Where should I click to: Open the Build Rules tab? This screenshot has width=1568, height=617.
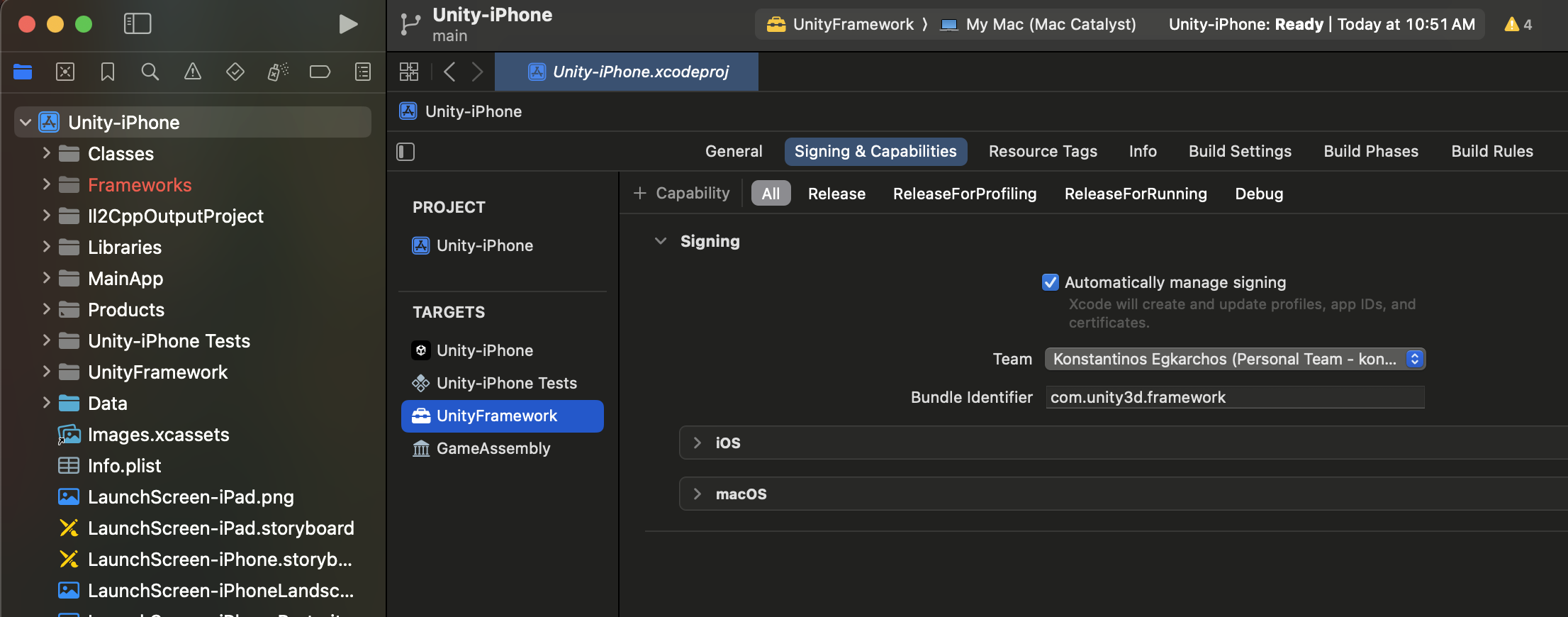click(1492, 152)
